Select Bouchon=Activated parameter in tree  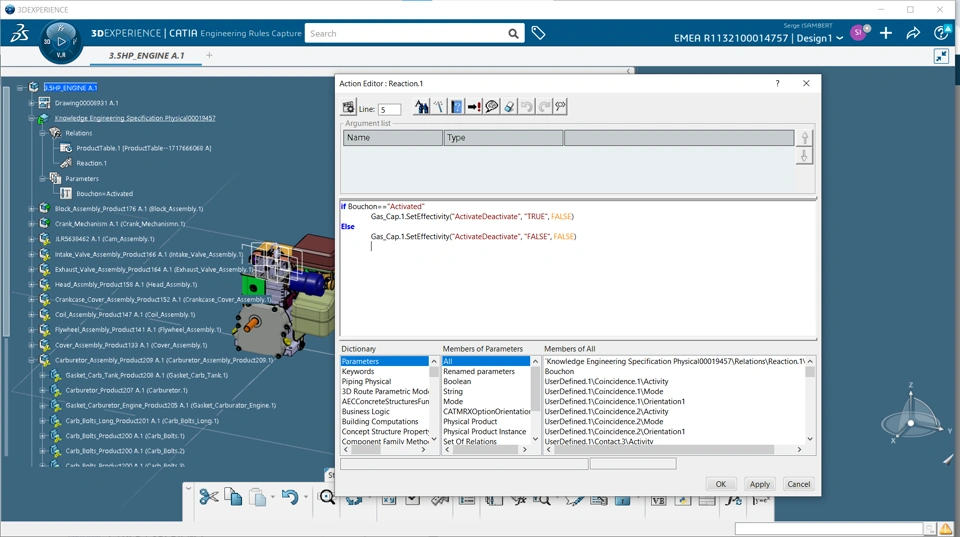[x=104, y=193]
